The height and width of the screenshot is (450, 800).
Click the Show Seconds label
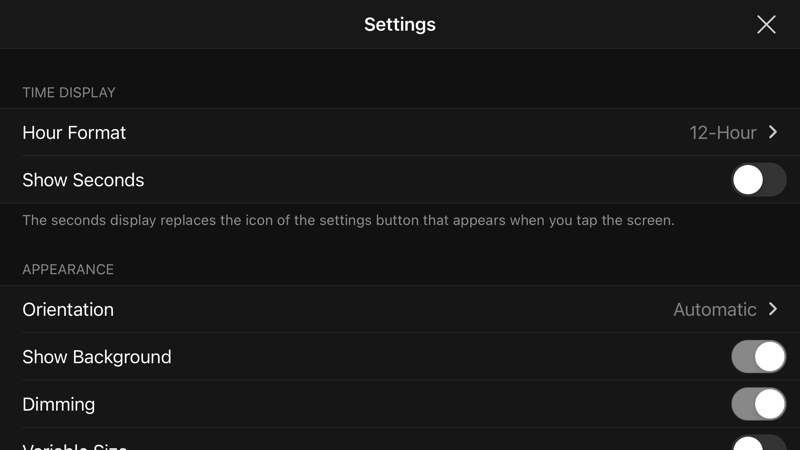(83, 180)
